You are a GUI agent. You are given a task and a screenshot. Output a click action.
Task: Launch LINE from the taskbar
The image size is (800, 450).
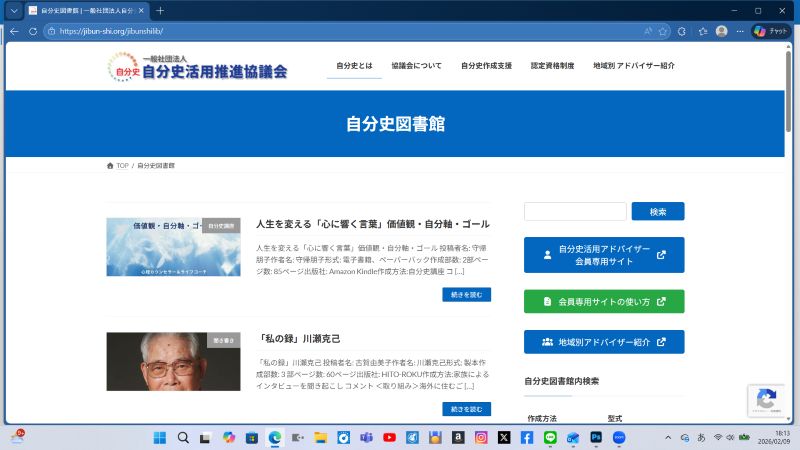pos(550,437)
